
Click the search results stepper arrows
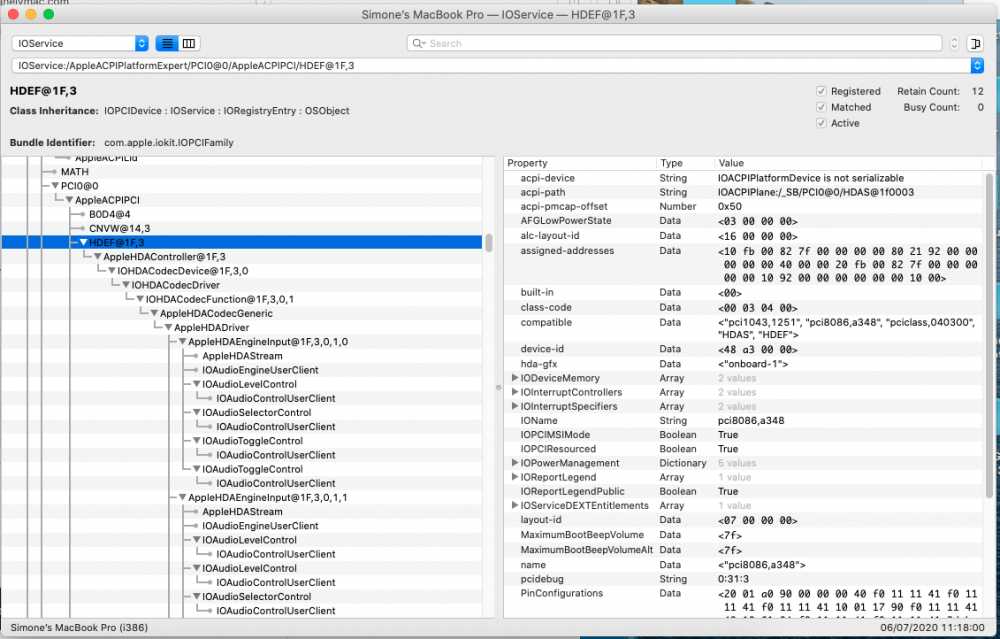954,43
